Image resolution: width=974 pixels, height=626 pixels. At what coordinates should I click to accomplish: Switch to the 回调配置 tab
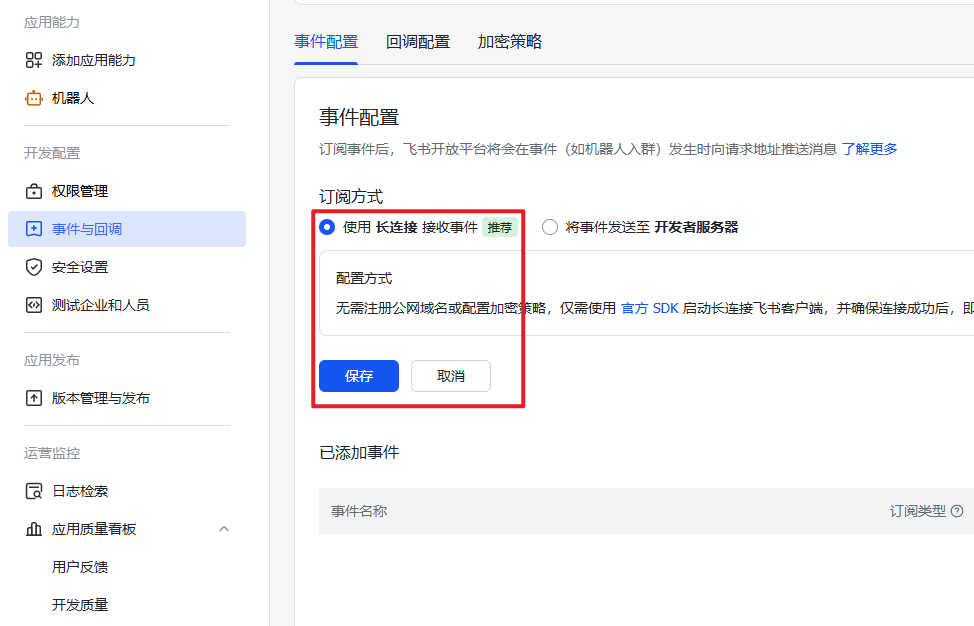(418, 41)
